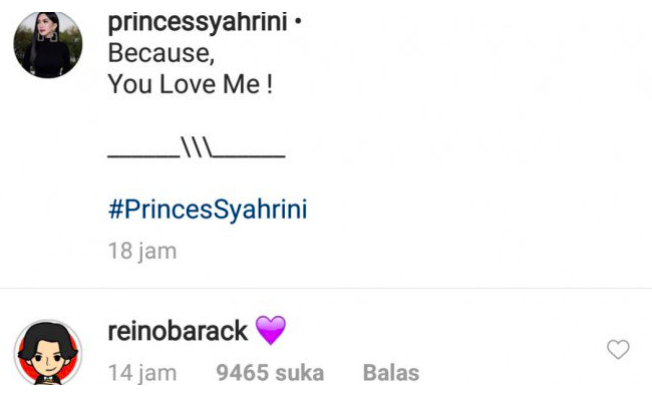Click the 14 jam comment timestamp
This screenshot has width=652, height=408.
coord(142,373)
